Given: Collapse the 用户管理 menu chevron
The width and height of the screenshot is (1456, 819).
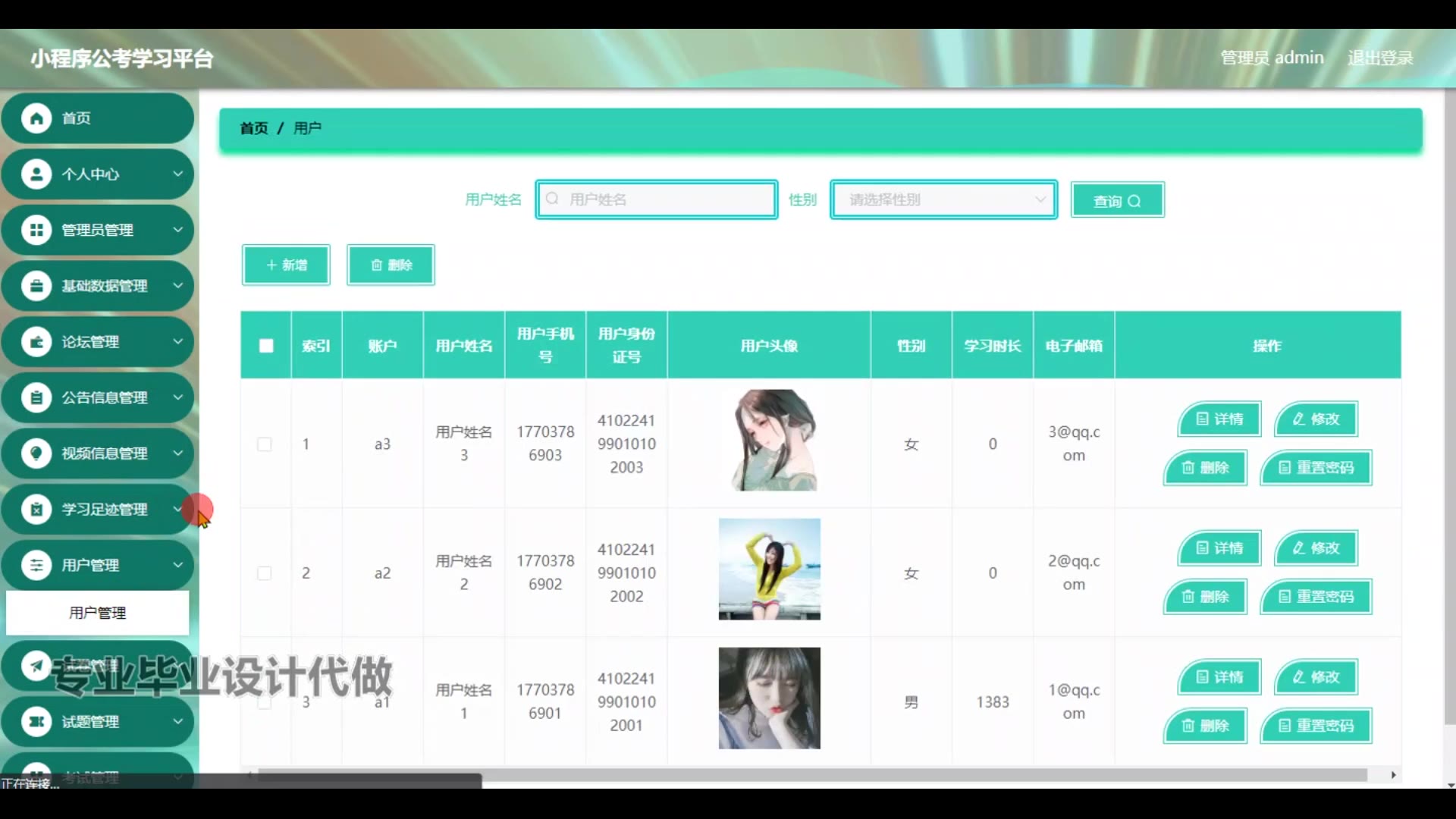Looking at the screenshot, I should [177, 565].
